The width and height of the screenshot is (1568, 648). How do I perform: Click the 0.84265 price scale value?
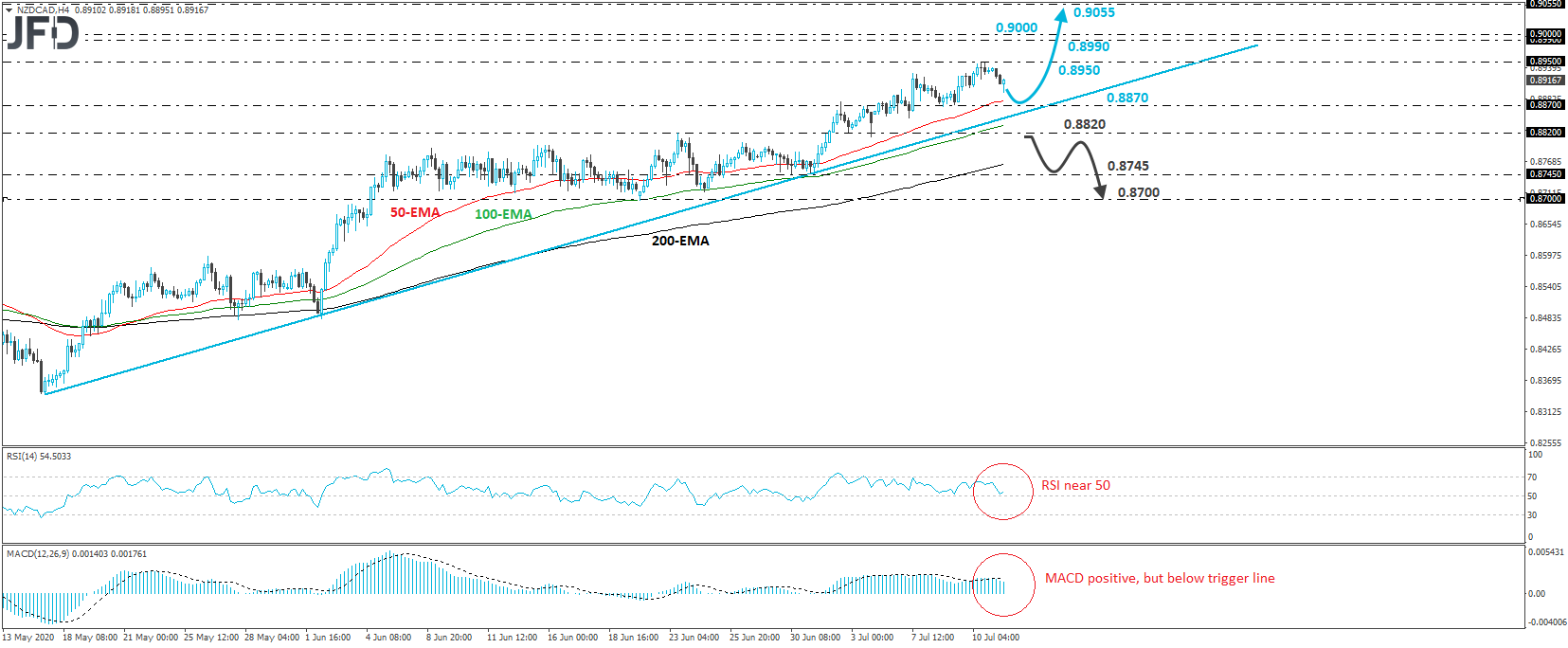coord(1545,350)
